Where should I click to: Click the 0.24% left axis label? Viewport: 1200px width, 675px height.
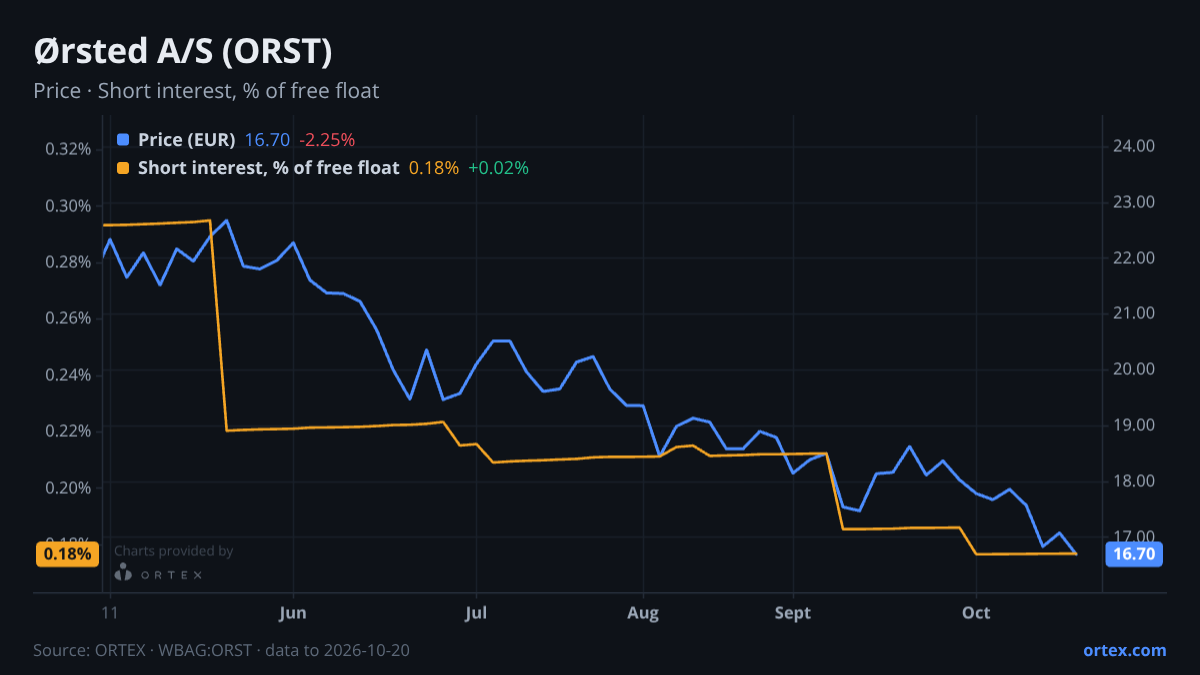point(69,374)
